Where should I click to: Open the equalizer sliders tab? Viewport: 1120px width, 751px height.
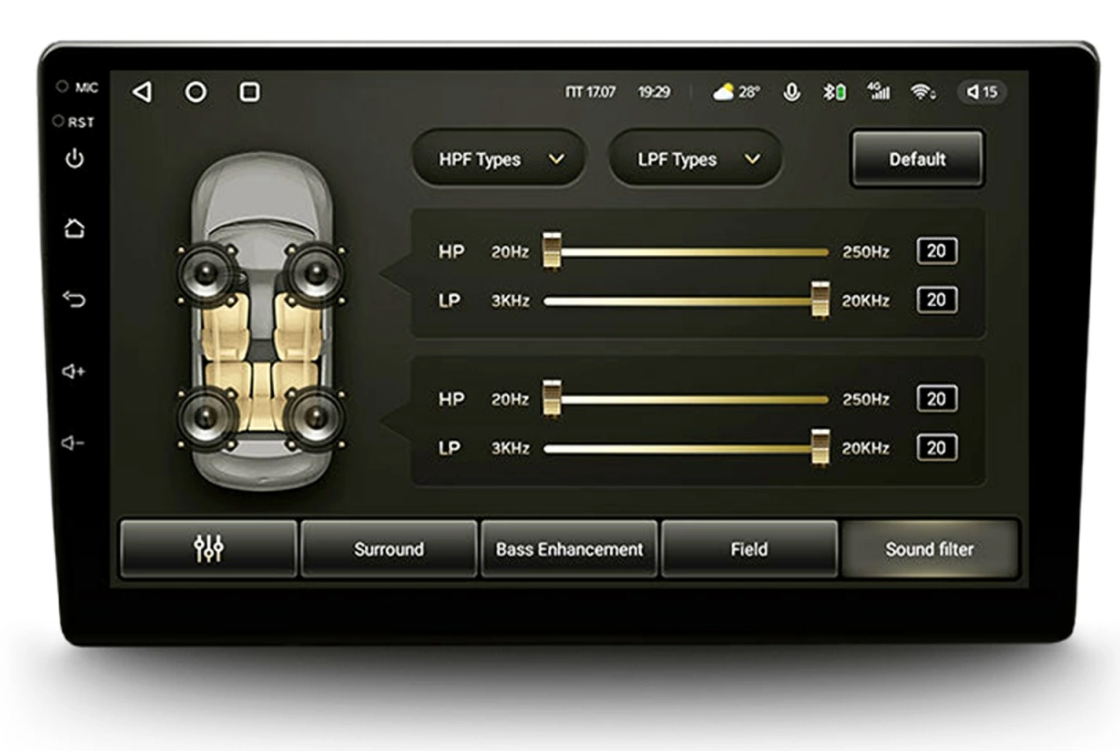209,549
